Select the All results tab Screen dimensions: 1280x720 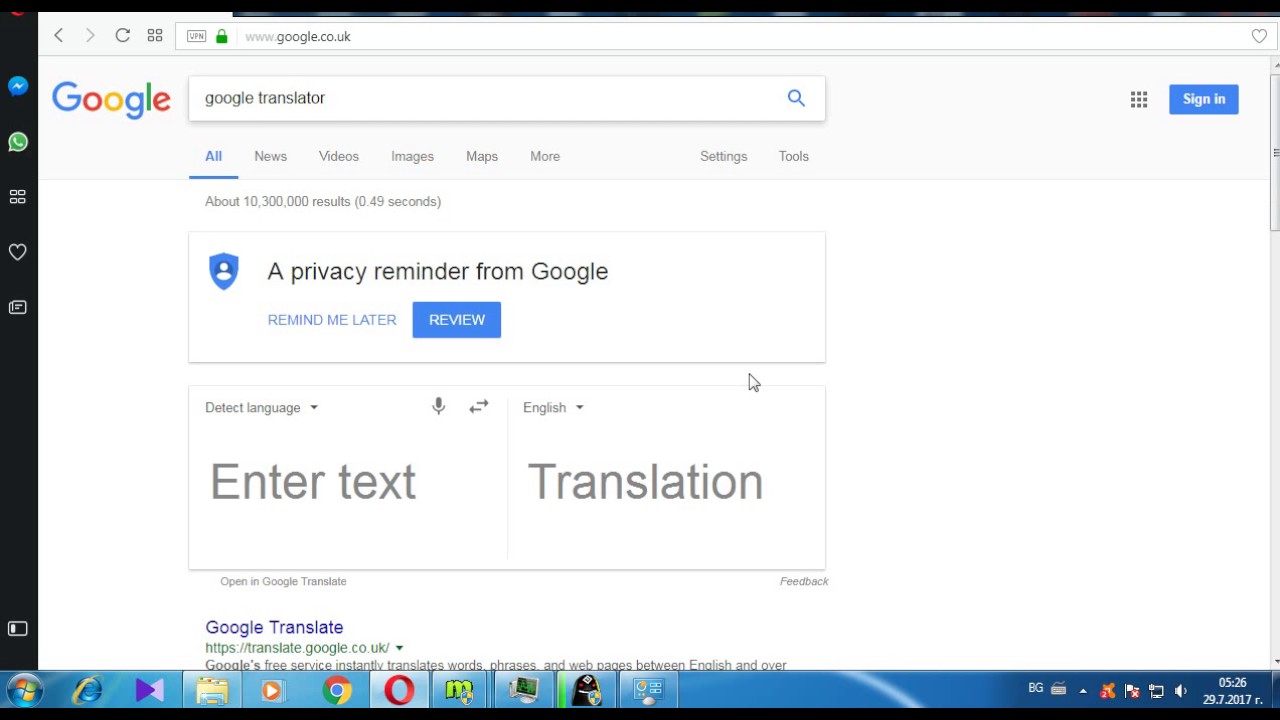click(x=213, y=156)
